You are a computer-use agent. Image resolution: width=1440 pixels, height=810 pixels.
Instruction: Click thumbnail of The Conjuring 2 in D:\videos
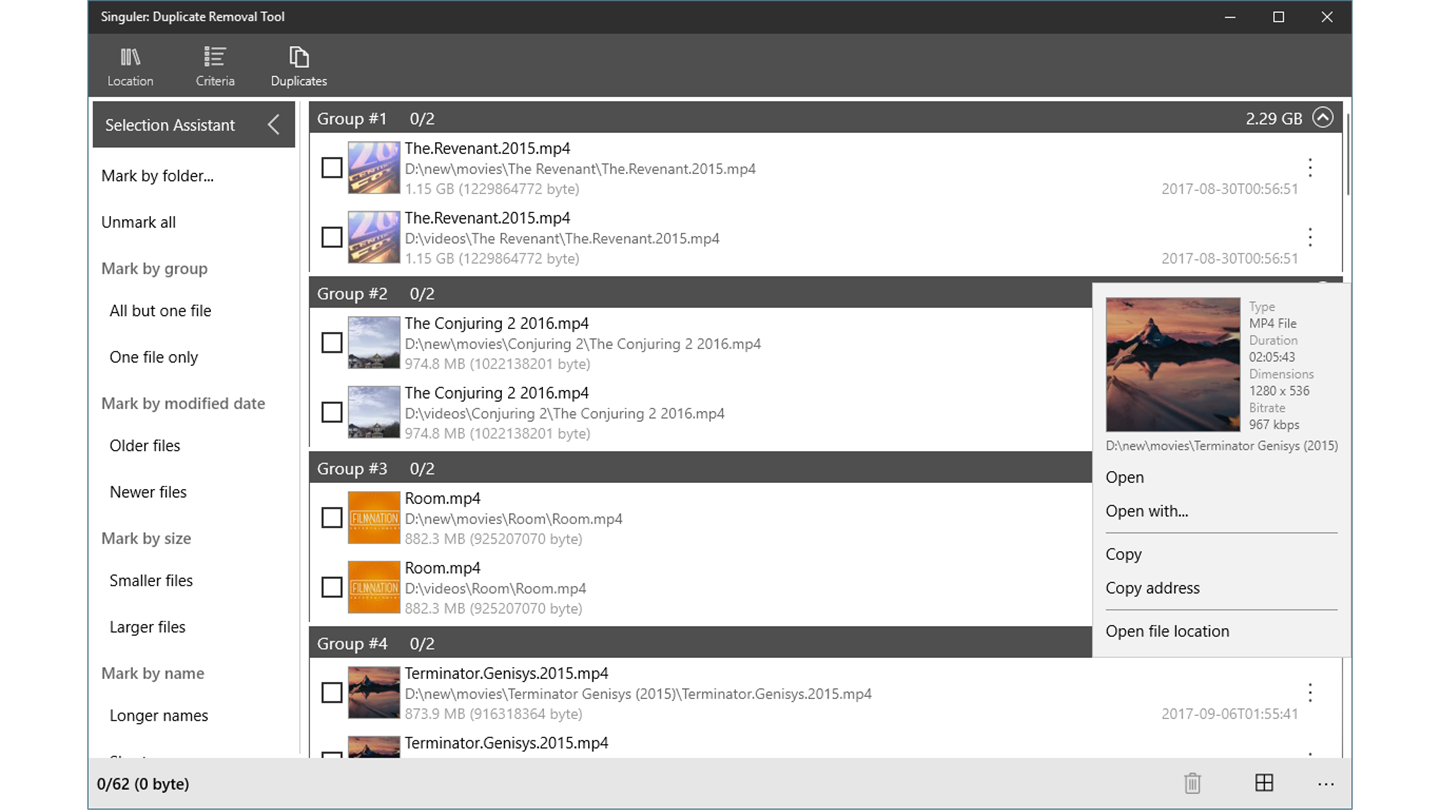tap(374, 412)
